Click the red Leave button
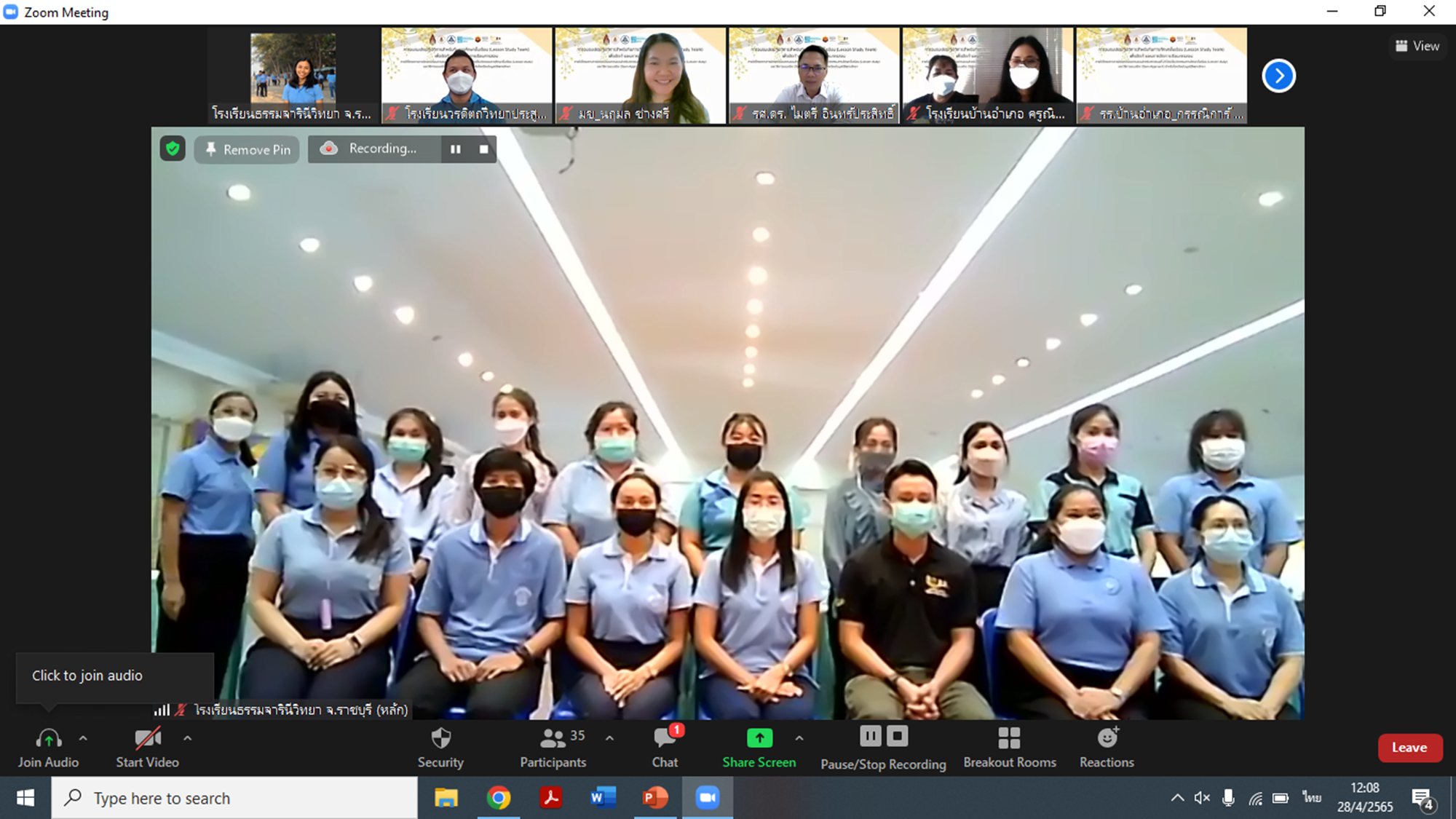 click(x=1409, y=748)
